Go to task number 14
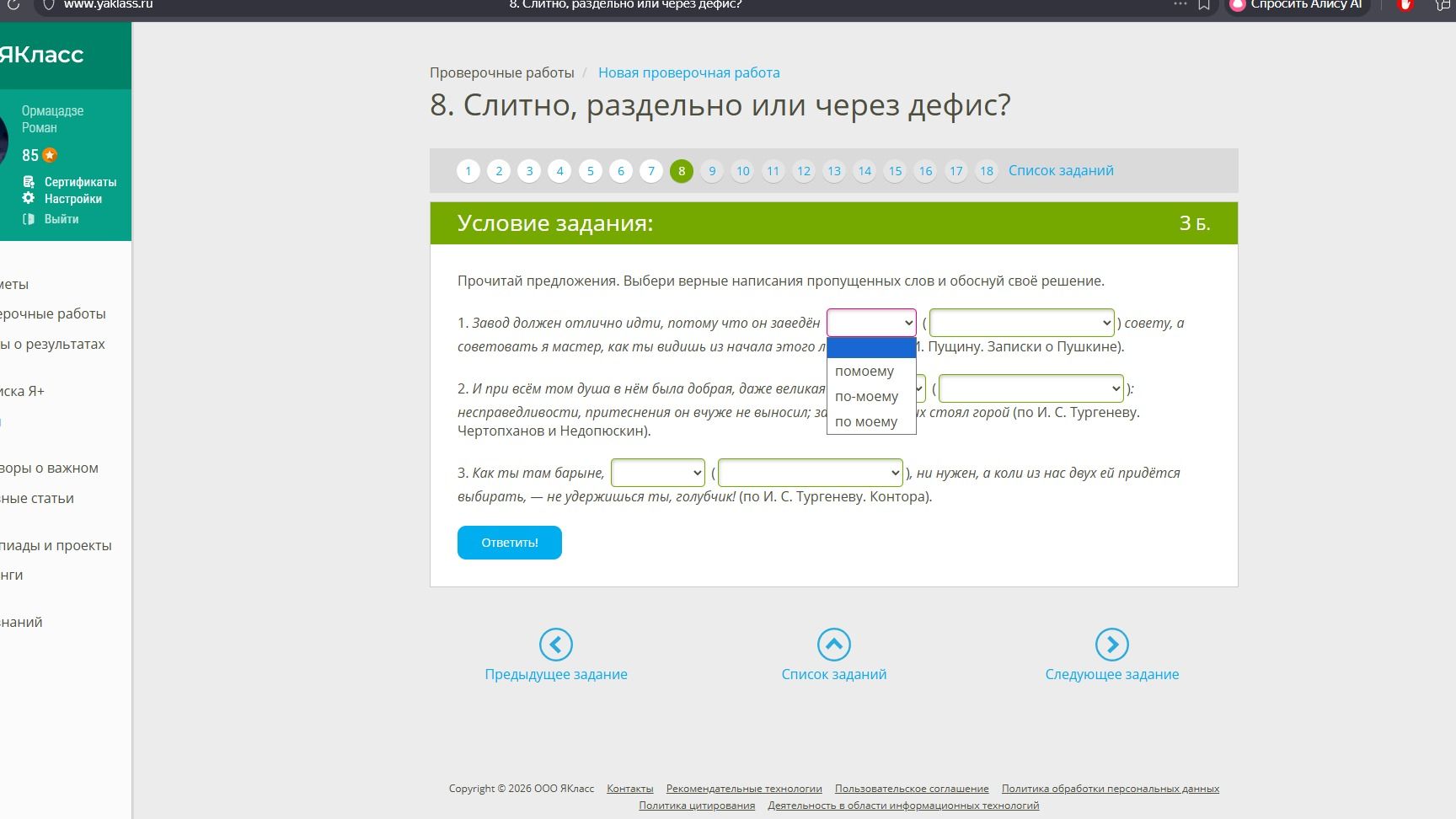 864,171
